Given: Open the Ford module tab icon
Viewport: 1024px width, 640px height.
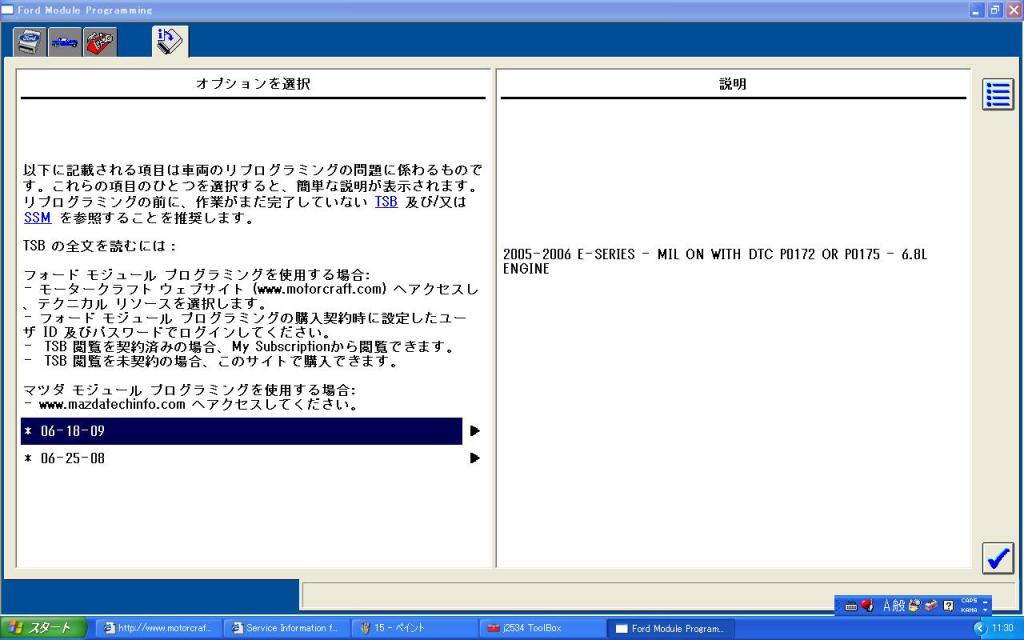Looking at the screenshot, I should click(29, 42).
